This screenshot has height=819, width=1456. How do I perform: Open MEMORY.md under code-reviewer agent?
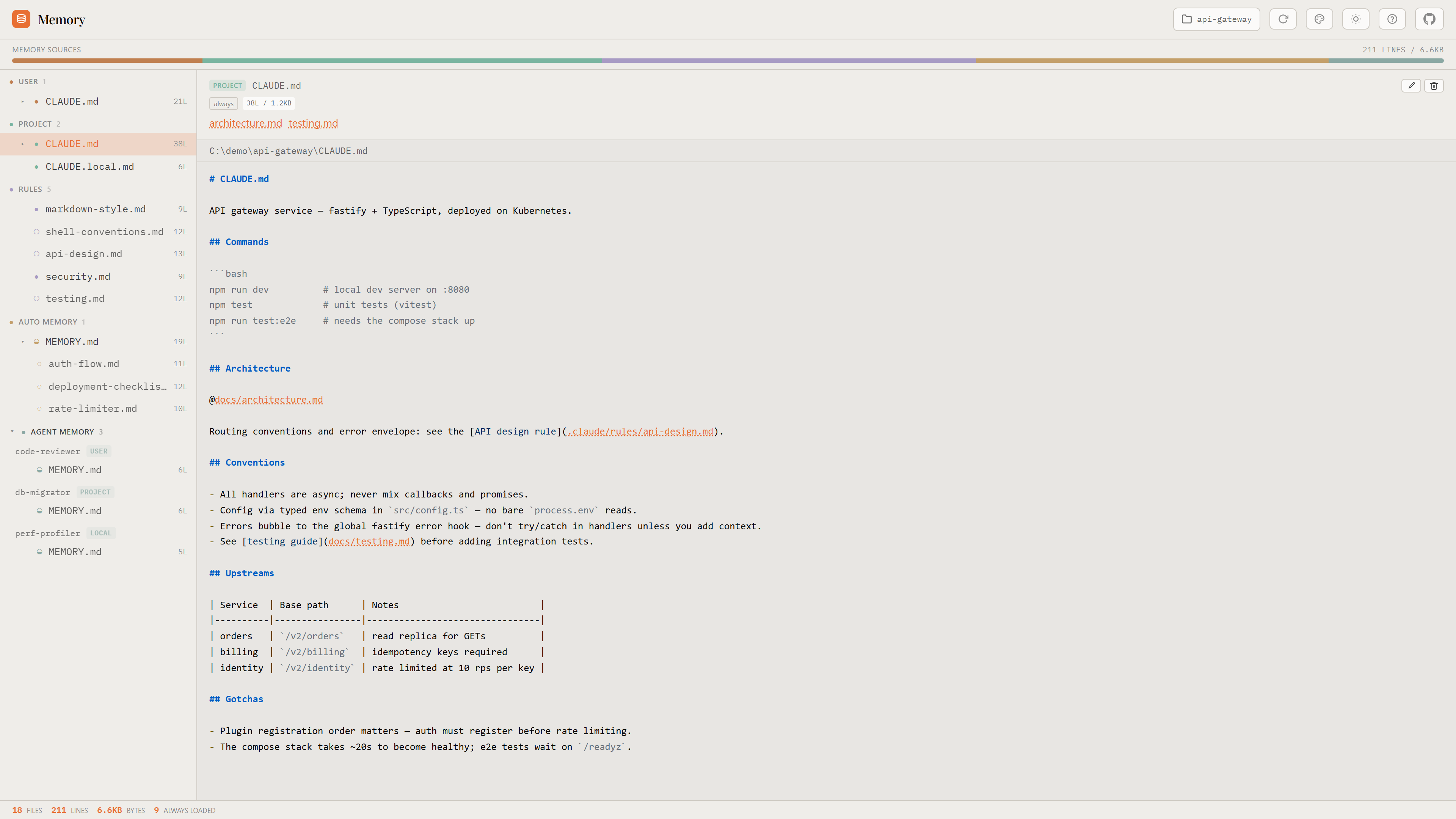click(98, 470)
